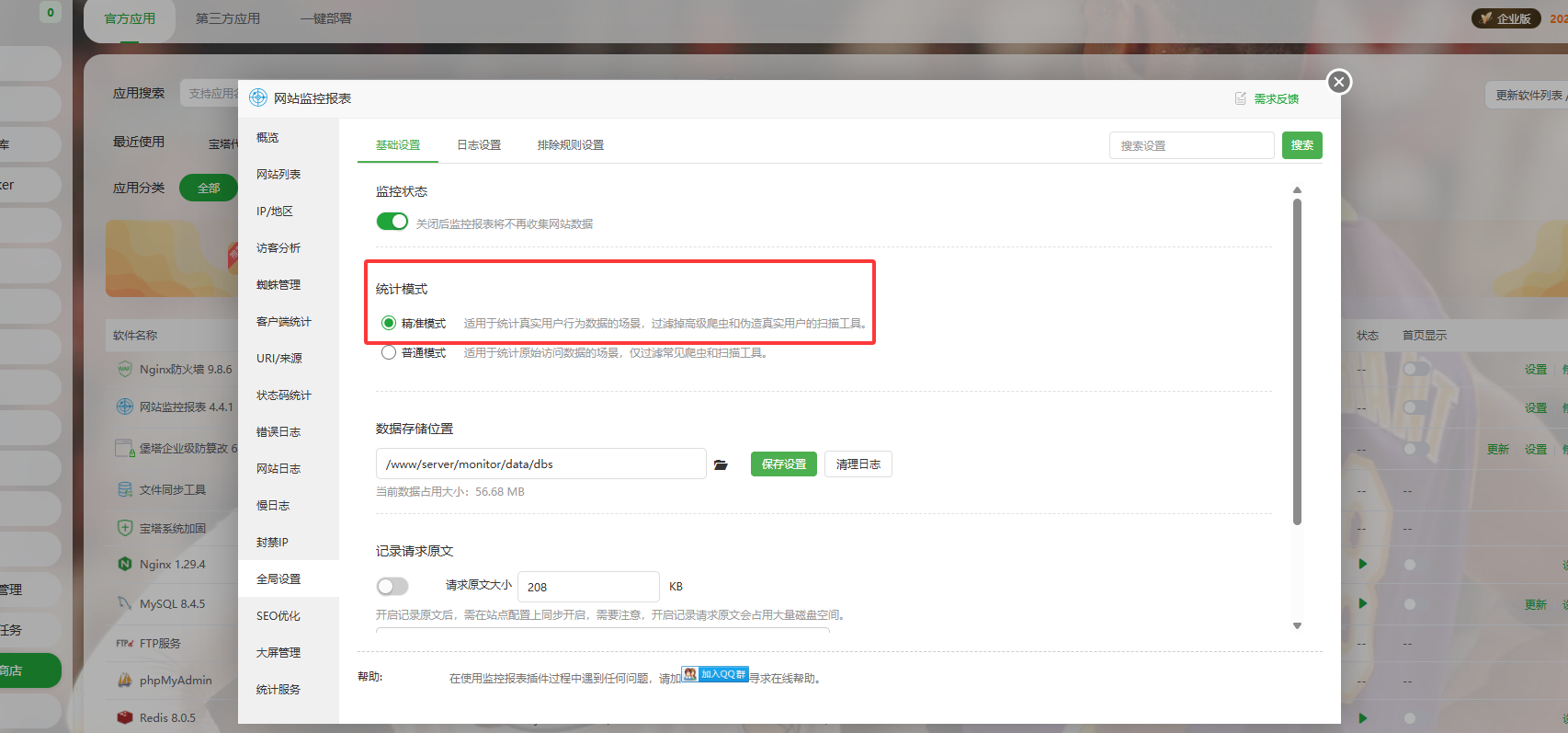Viewport: 1568px width, 733px height.
Task: Open URI/来源 in dialog sidebar
Action: tap(289, 358)
